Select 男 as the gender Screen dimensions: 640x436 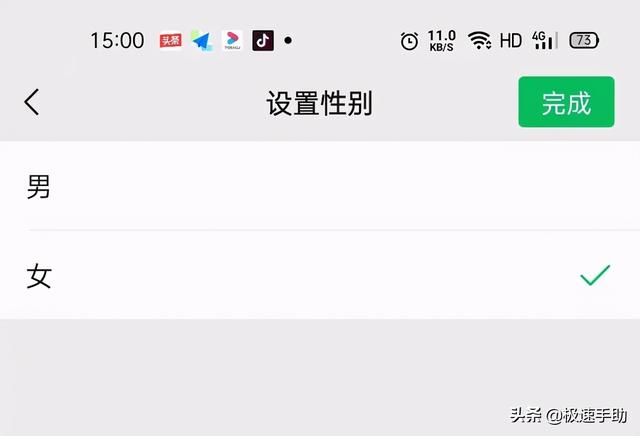(x=320, y=186)
